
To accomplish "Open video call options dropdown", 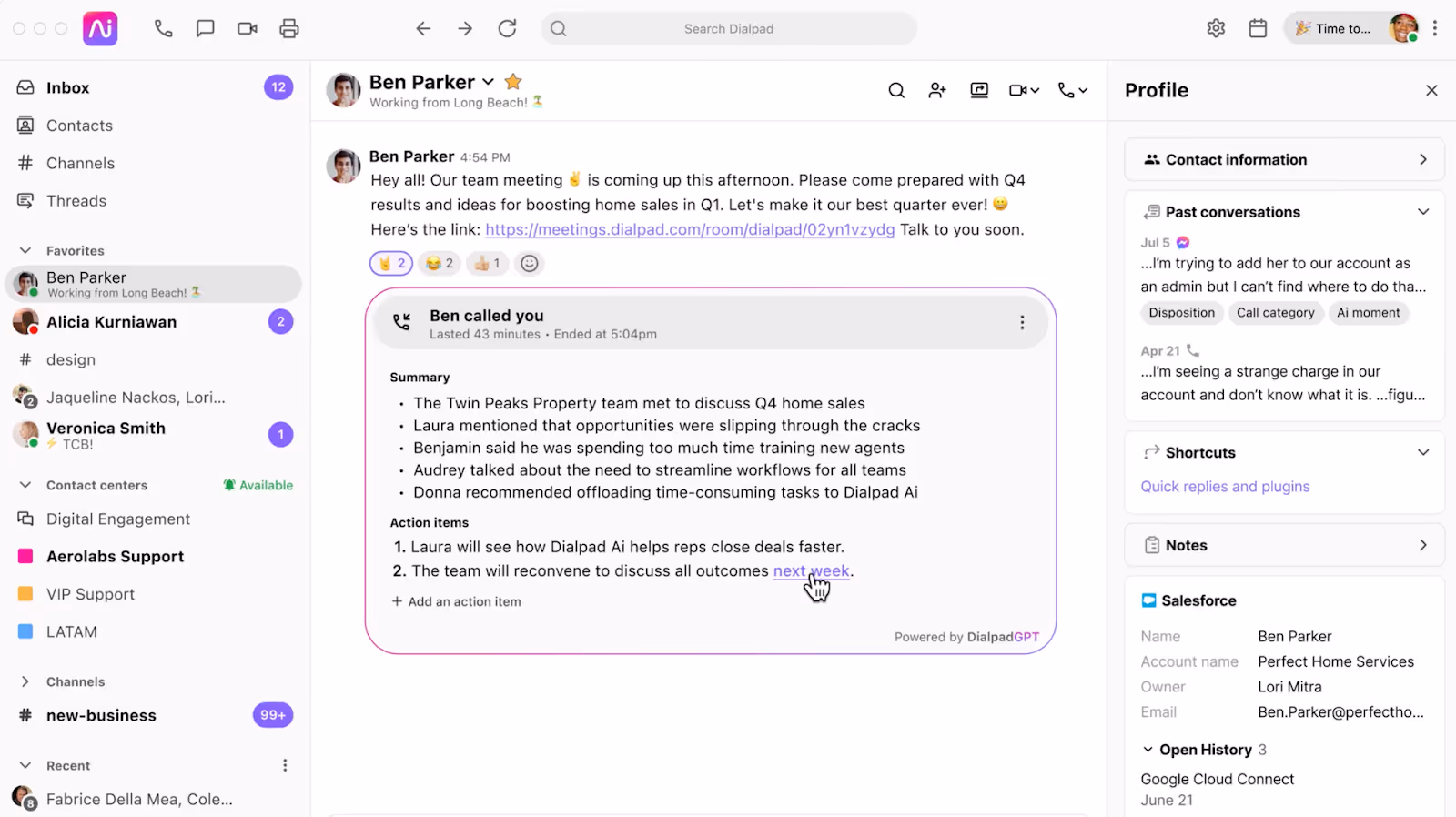I will [1024, 90].
